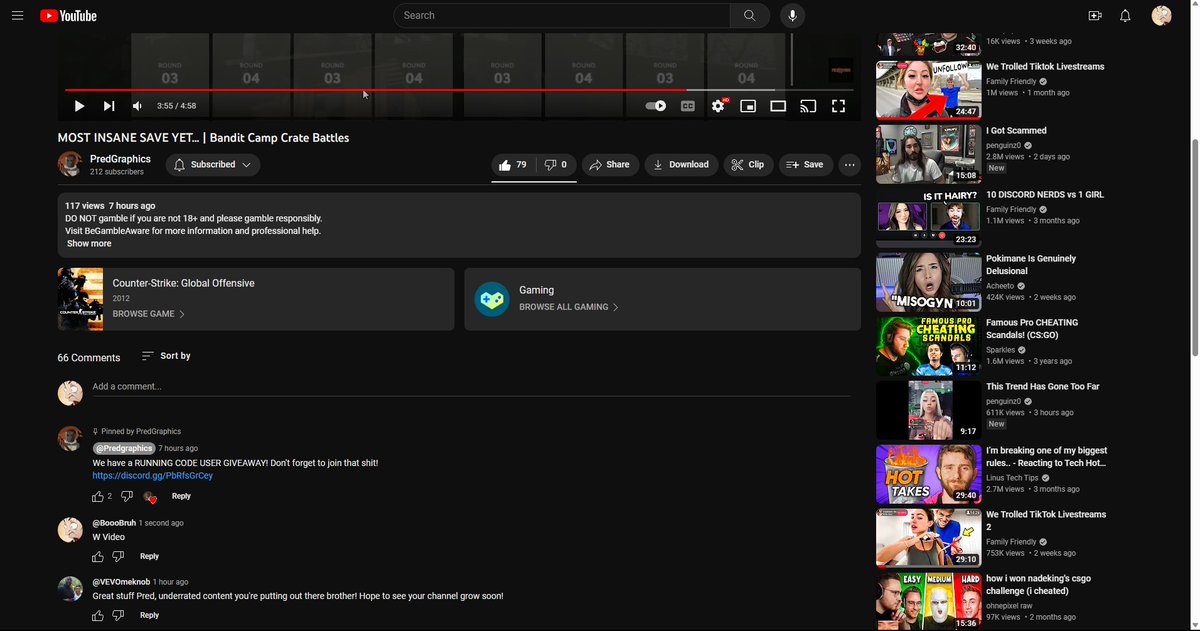Download this video
The height and width of the screenshot is (631, 1200).
(x=681, y=165)
